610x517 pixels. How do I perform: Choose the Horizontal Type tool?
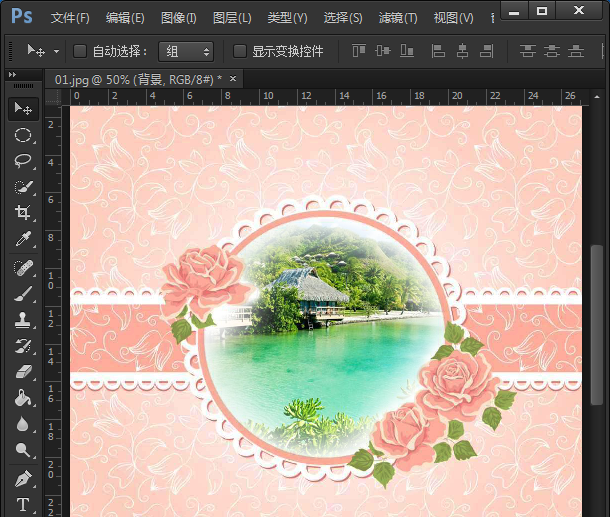pos(22,504)
